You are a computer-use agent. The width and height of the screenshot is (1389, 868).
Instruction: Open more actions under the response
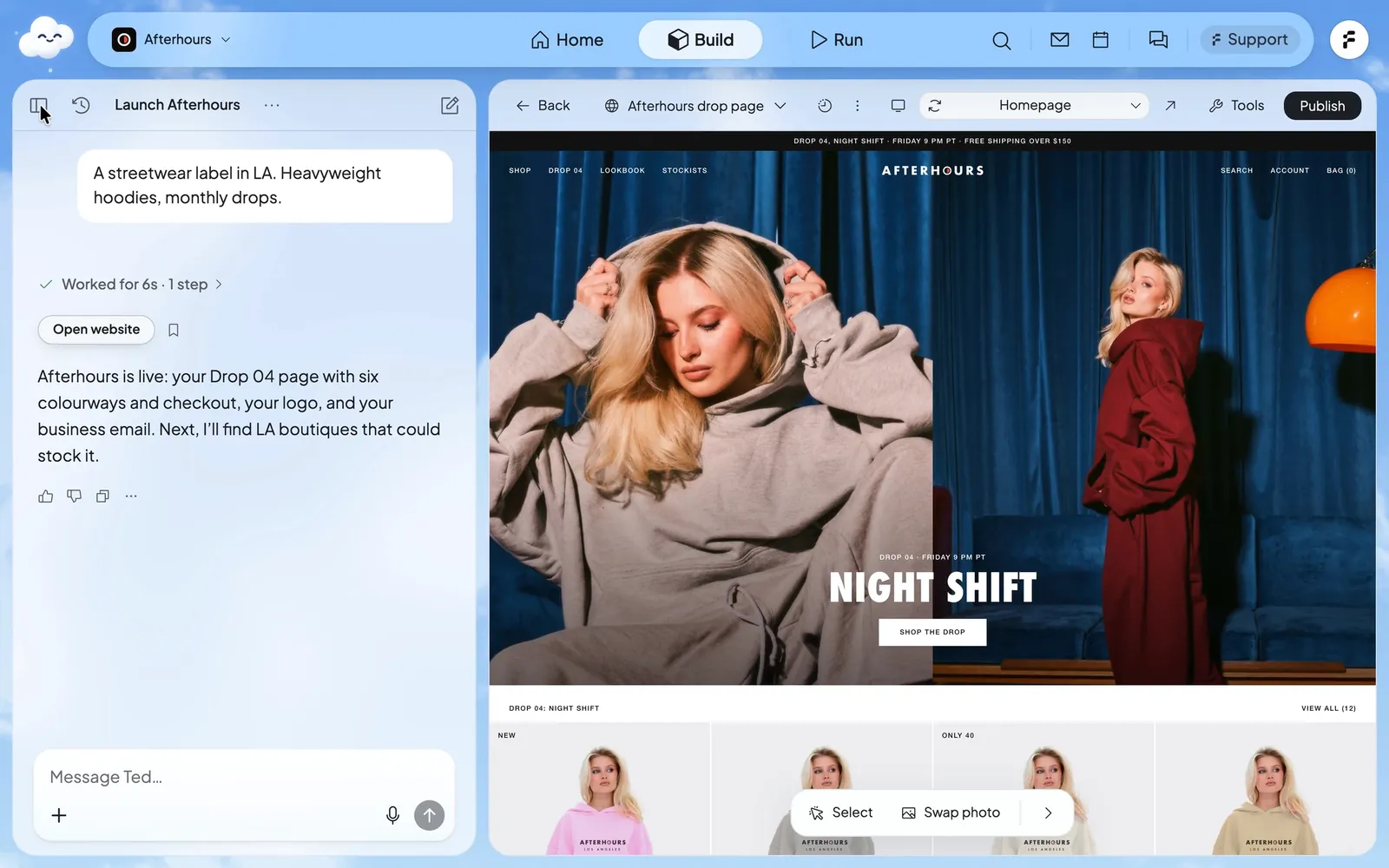click(131, 496)
